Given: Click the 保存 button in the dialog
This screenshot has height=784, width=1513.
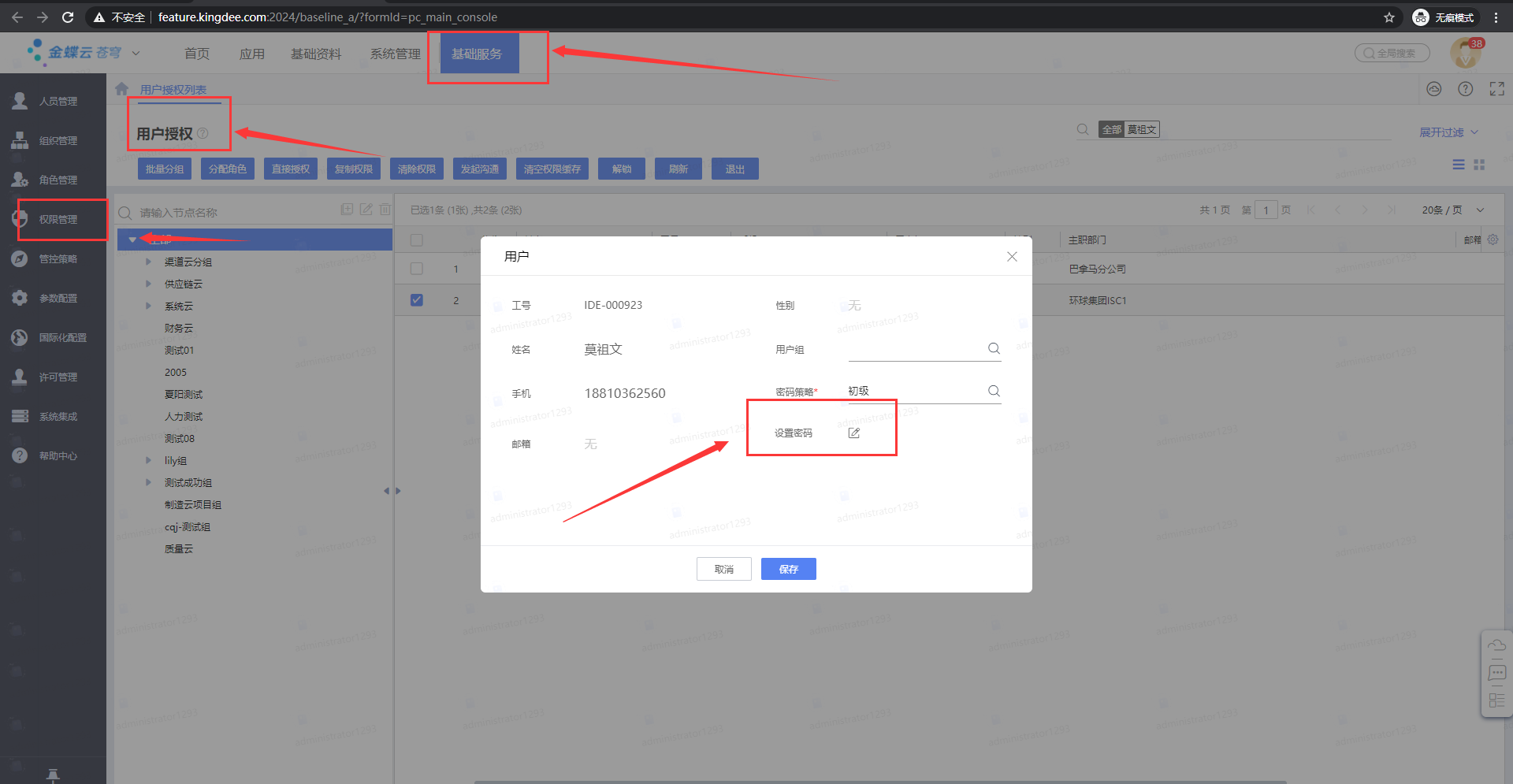Looking at the screenshot, I should click(788, 569).
